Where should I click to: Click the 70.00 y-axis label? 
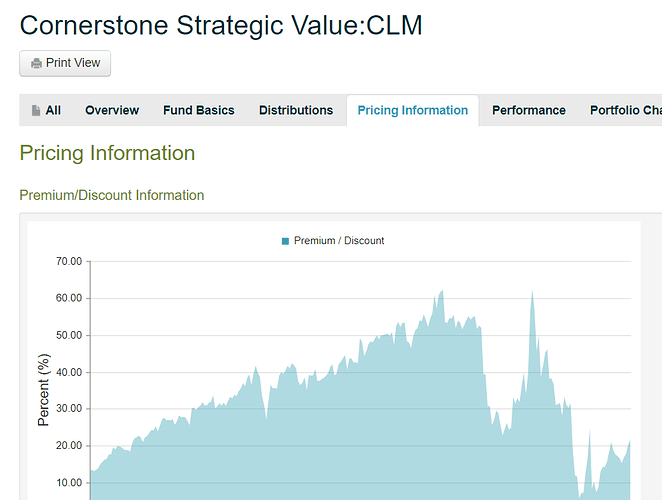tap(69, 261)
